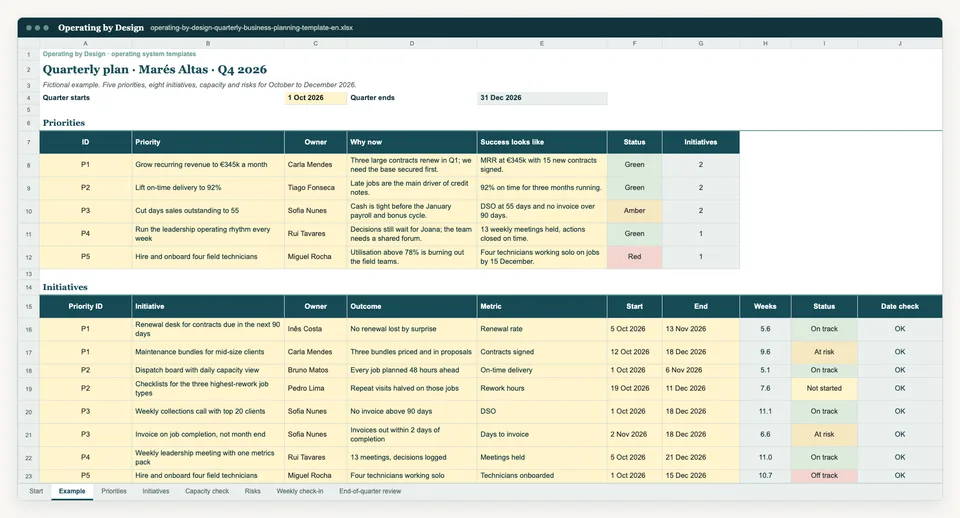This screenshot has width=960, height=518.
Task: Select 'Repeat visits halved on those jobs' cell
Action: pyautogui.click(x=411, y=389)
